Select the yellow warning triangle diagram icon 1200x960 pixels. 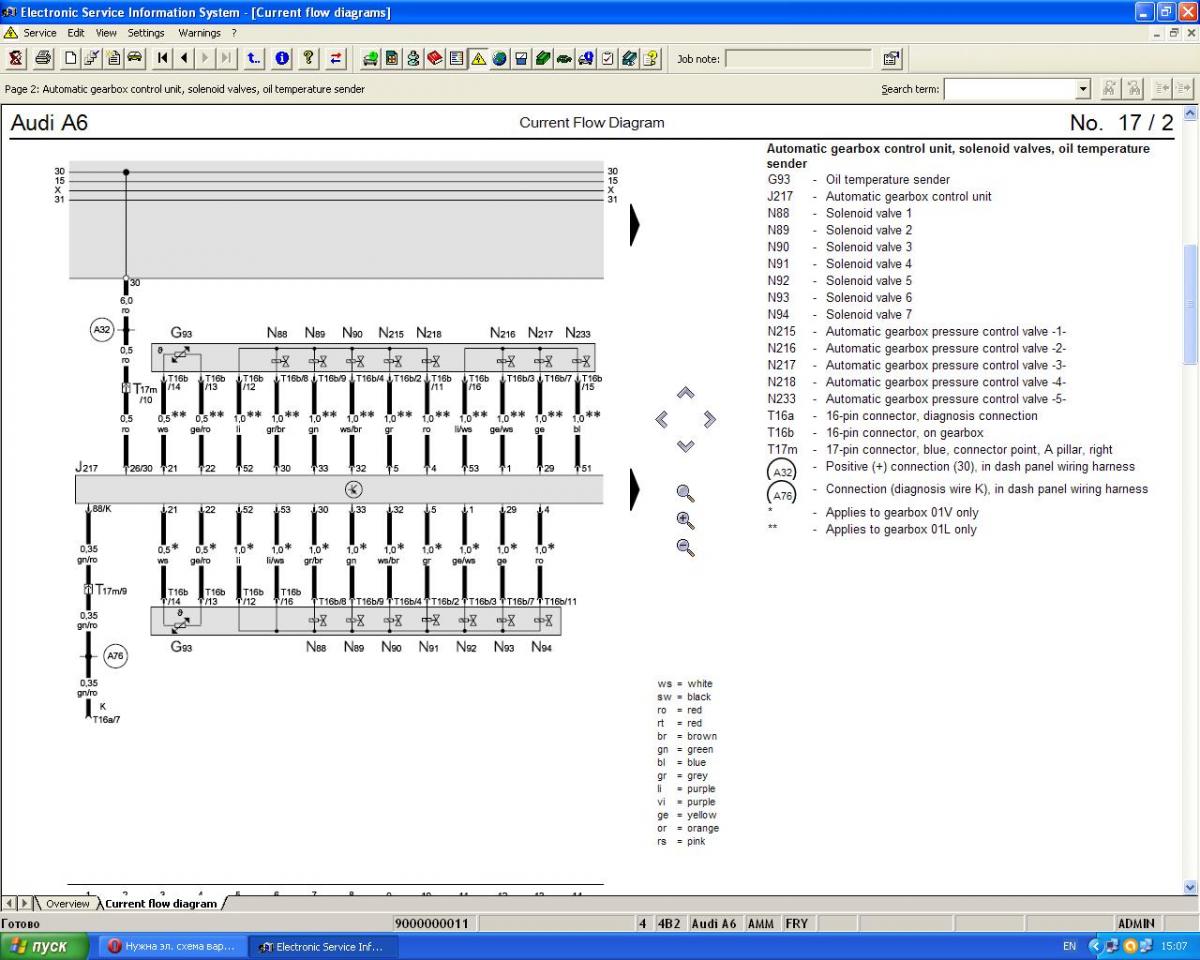pos(478,58)
